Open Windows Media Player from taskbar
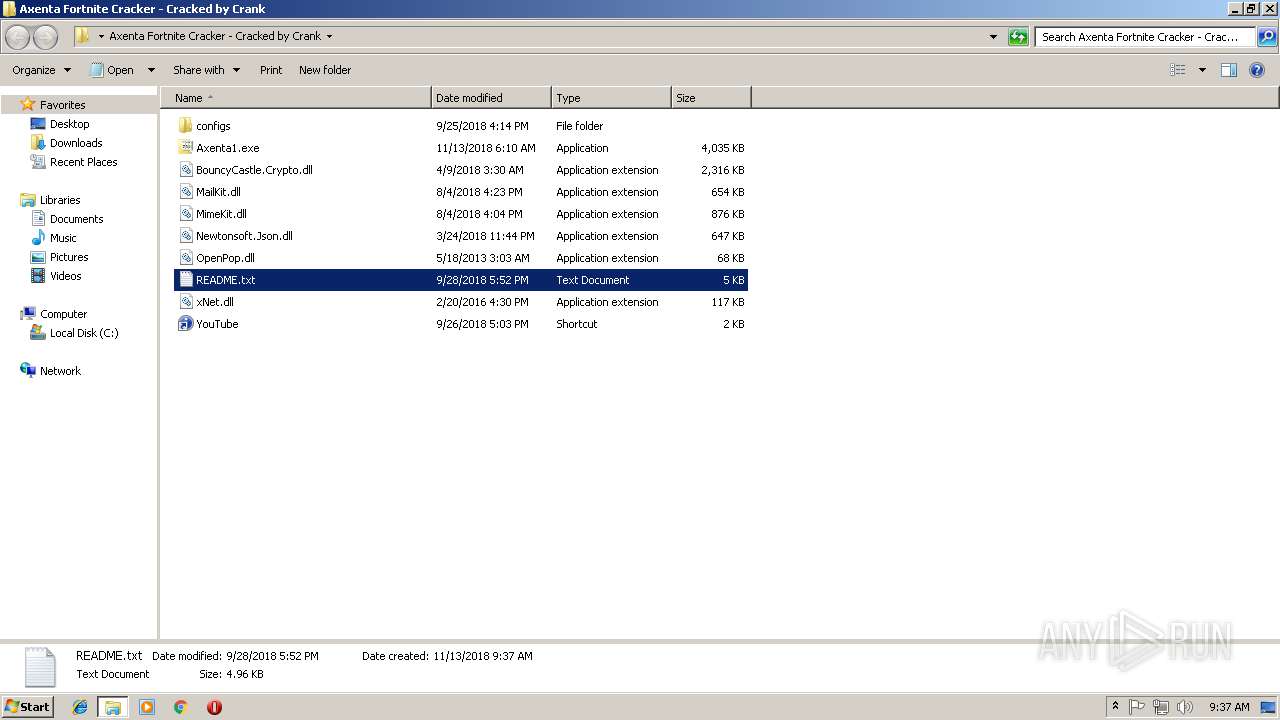Screen dimensions: 1280x720 147,707
